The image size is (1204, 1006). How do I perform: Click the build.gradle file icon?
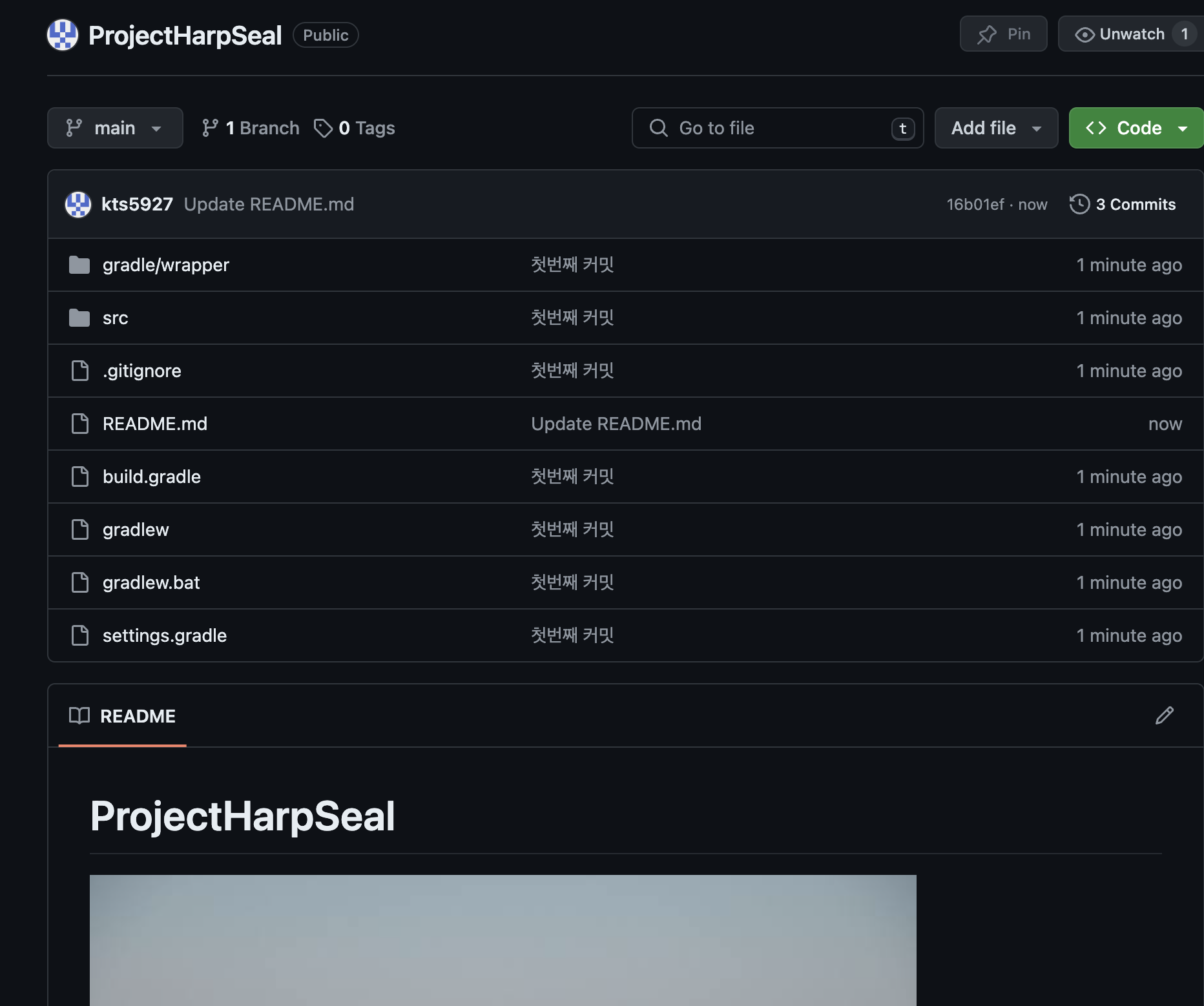click(79, 477)
